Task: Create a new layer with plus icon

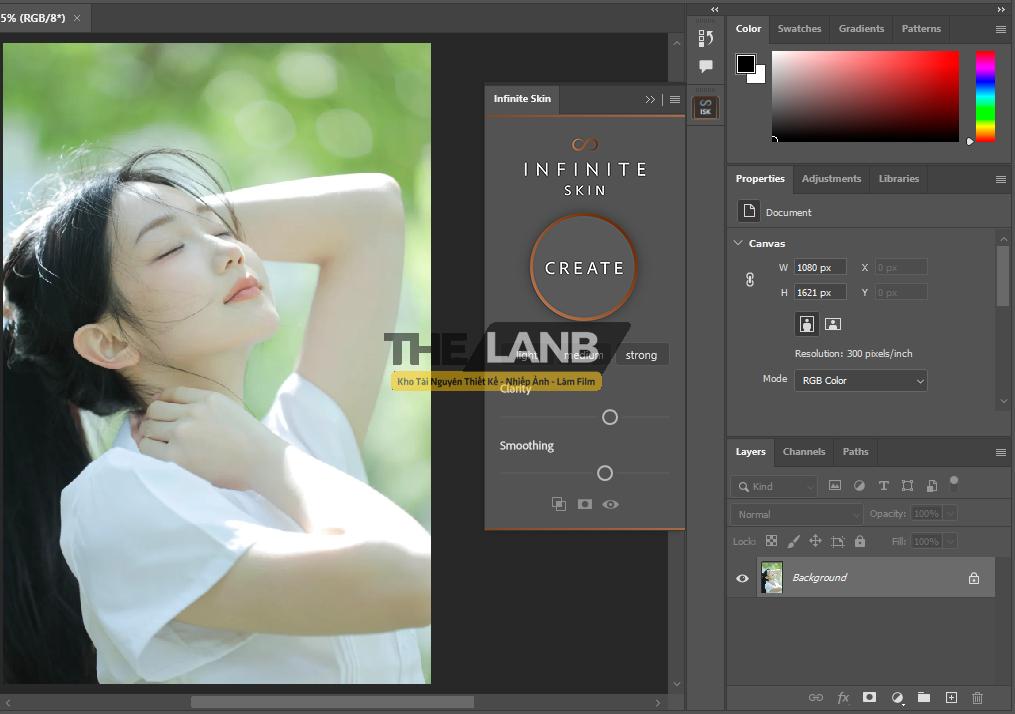Action: point(951,697)
